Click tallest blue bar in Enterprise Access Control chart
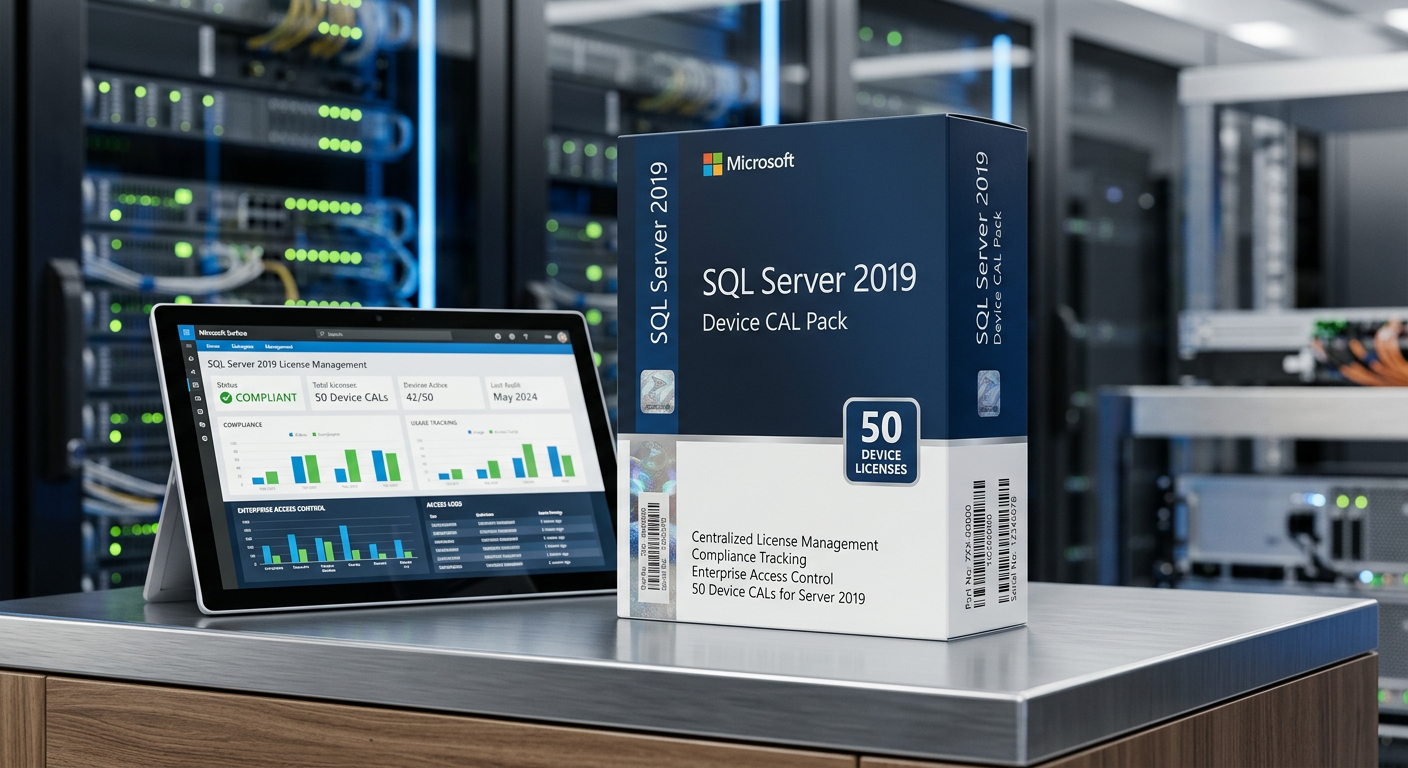This screenshot has width=1408, height=768. coord(344,542)
